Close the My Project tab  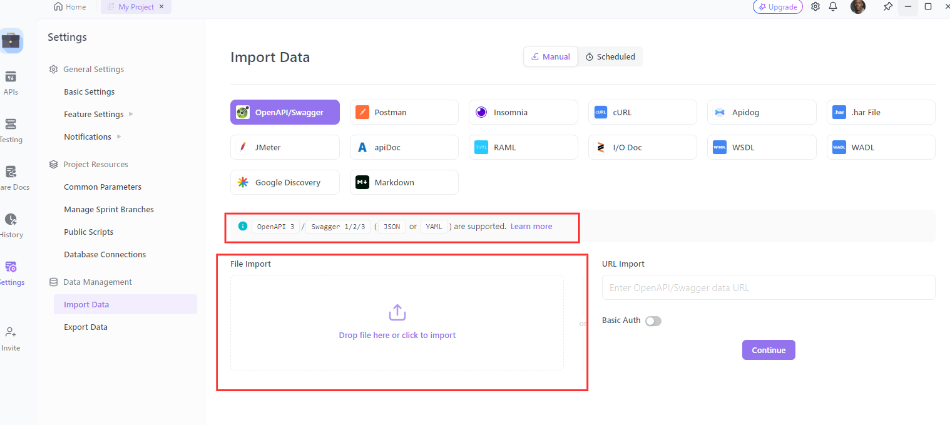(x=162, y=7)
